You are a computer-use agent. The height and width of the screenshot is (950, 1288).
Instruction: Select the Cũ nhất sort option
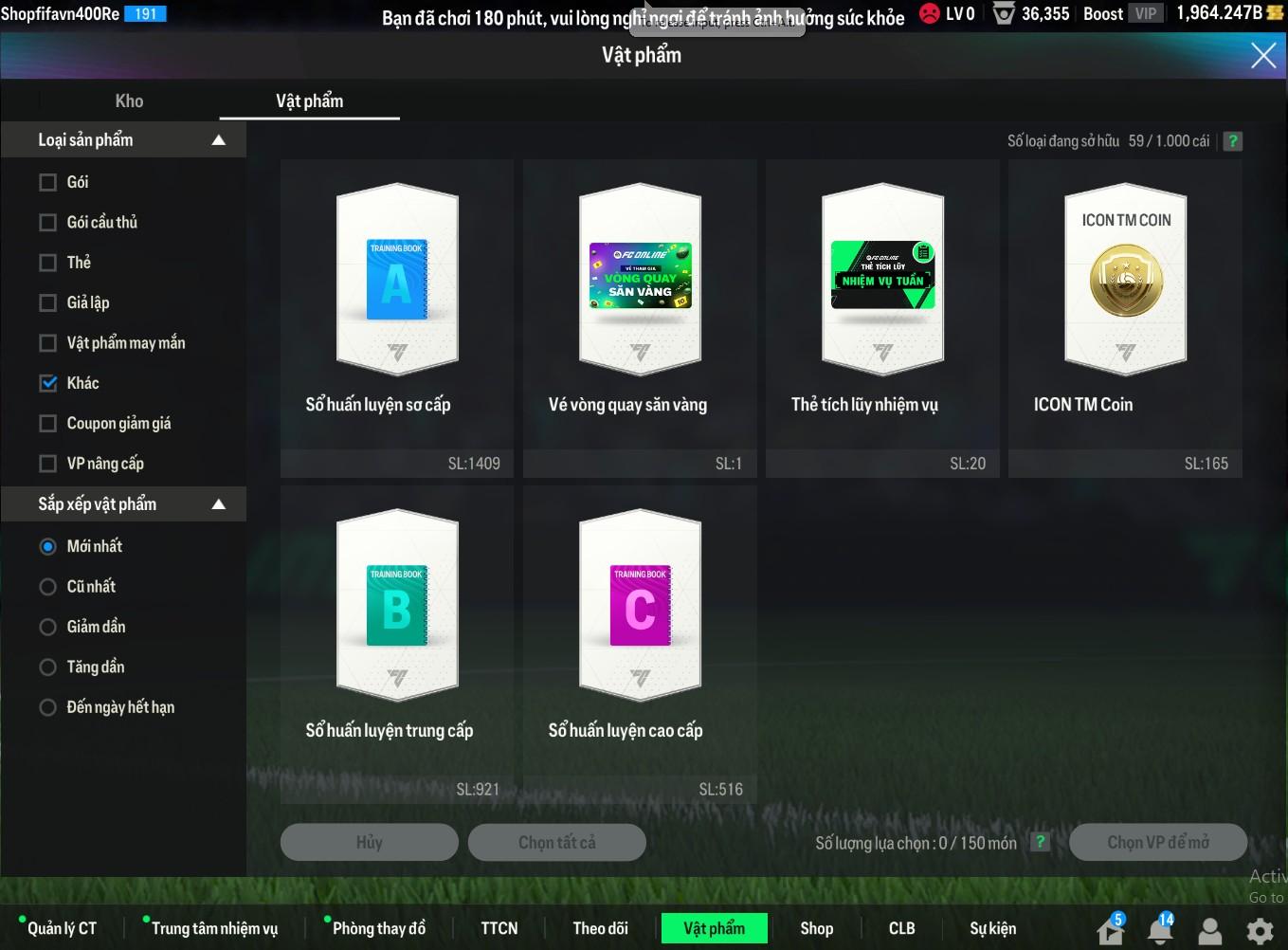[x=48, y=587]
